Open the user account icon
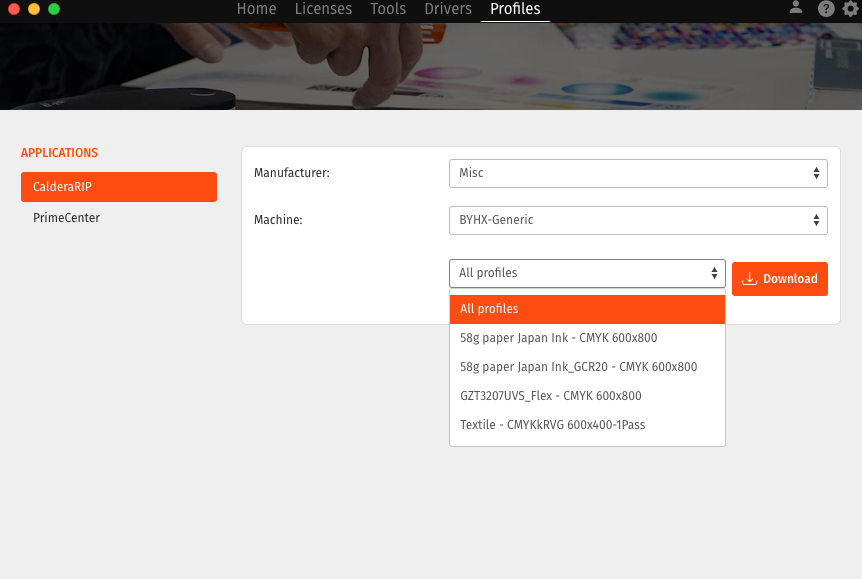This screenshot has width=862, height=579. (x=795, y=8)
